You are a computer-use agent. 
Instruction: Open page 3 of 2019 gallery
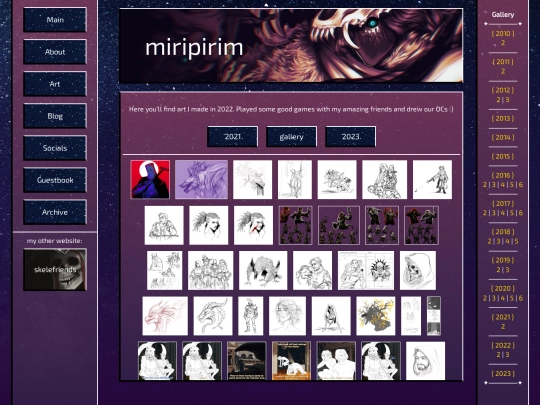click(507, 270)
